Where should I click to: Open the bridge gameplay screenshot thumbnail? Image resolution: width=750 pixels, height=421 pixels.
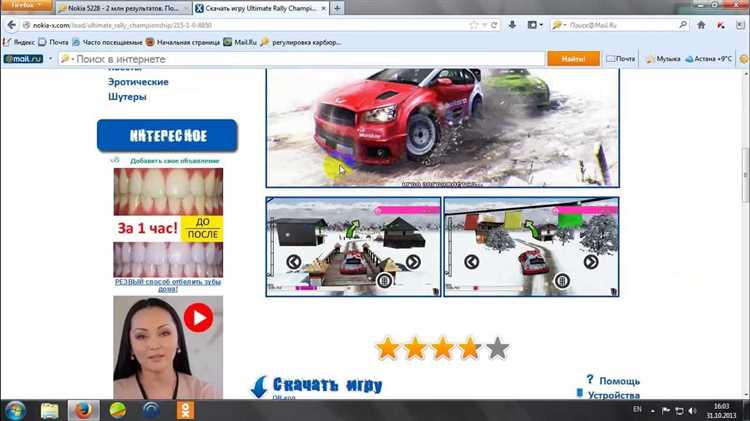point(353,247)
